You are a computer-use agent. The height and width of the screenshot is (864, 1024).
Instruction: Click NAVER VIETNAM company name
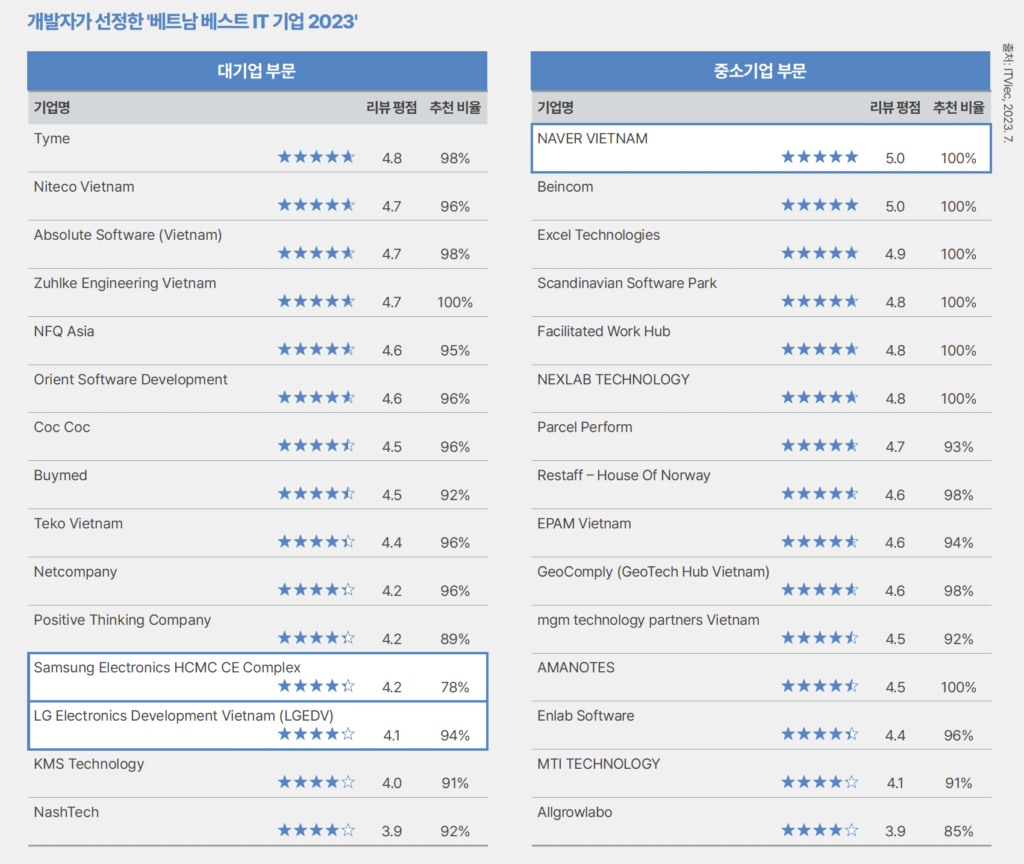click(592, 138)
